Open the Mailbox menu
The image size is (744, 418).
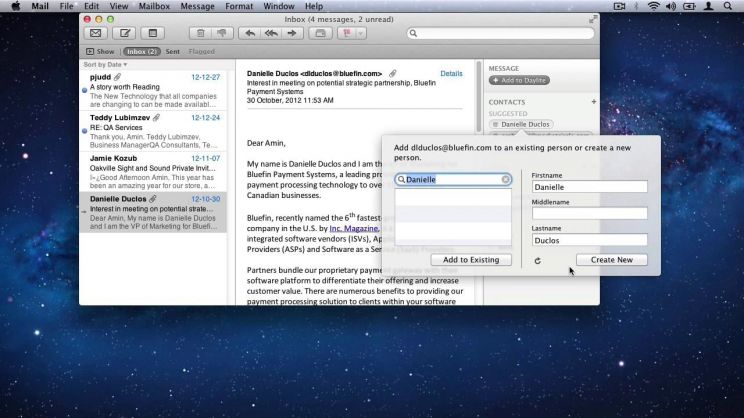tap(154, 6)
